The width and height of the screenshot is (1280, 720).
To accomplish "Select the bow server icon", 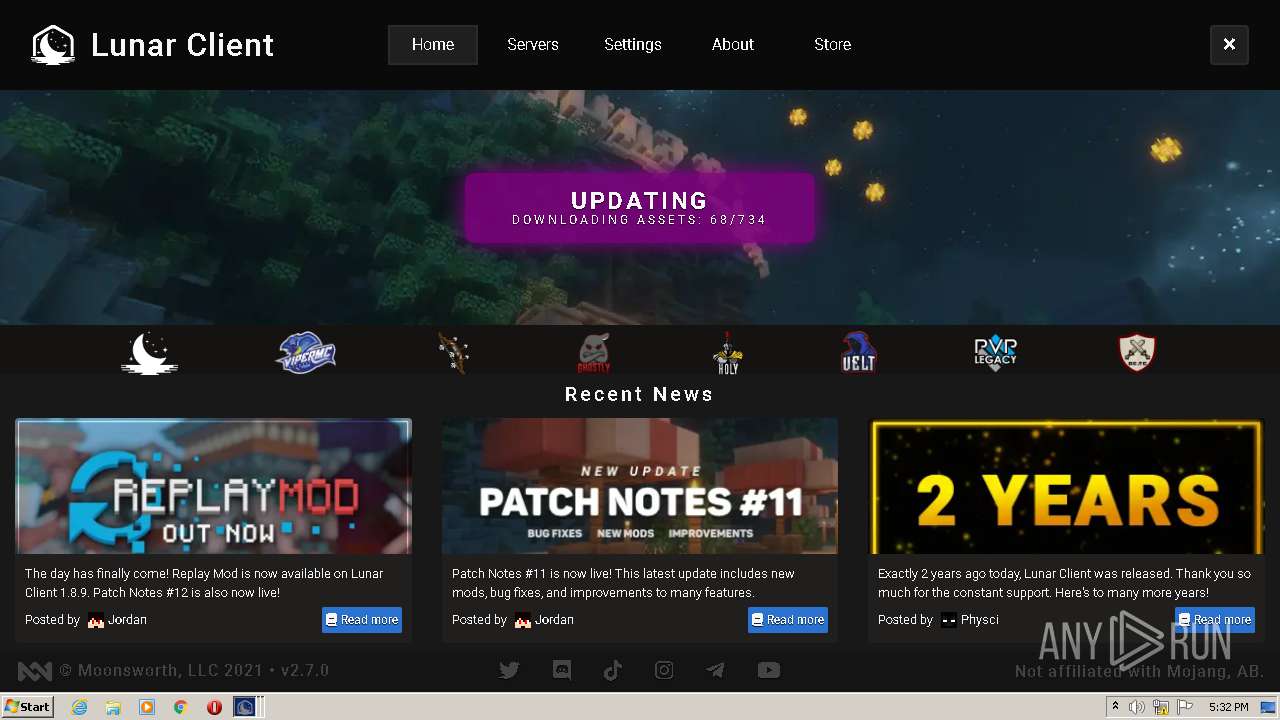I will [453, 353].
